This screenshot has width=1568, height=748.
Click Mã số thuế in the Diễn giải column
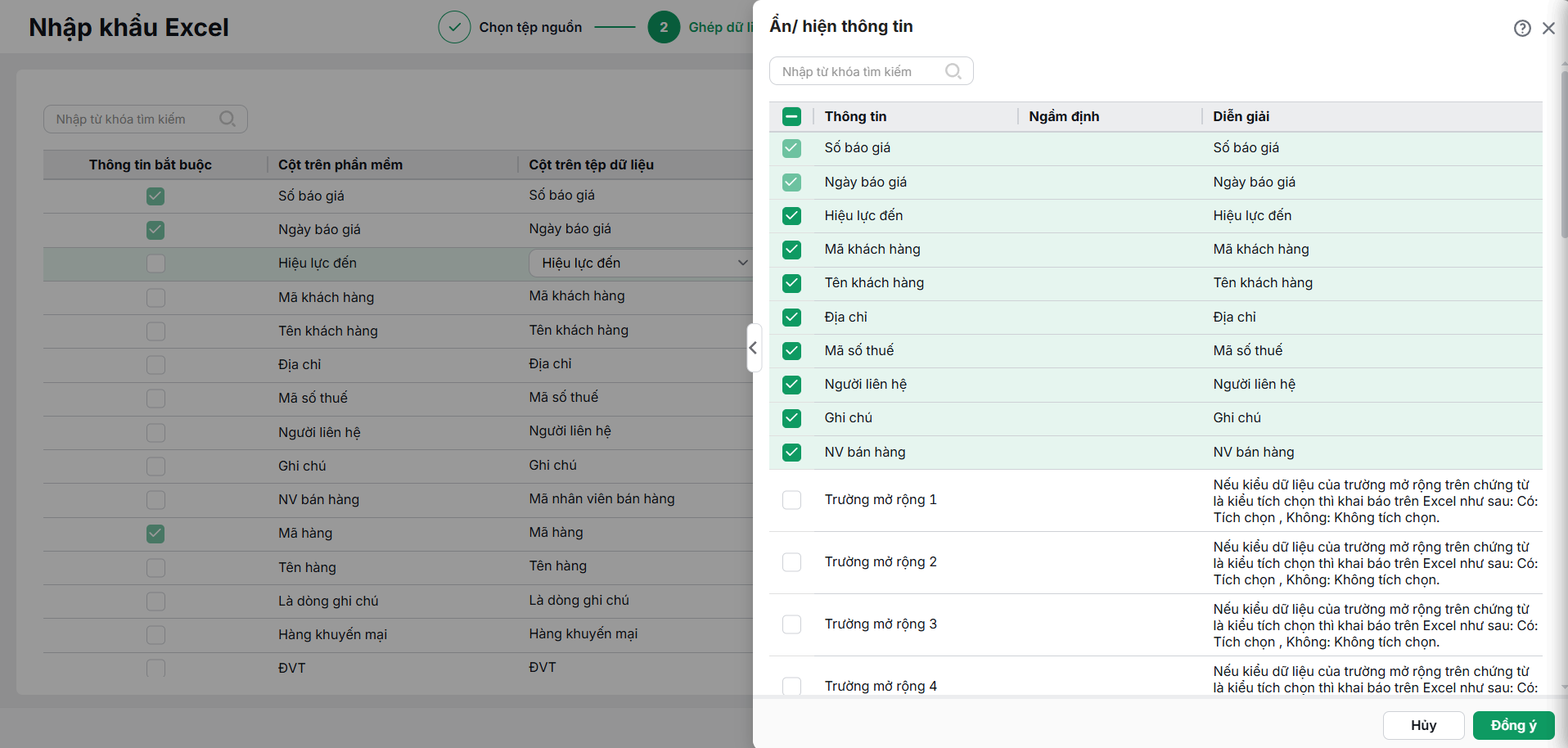(x=1248, y=350)
